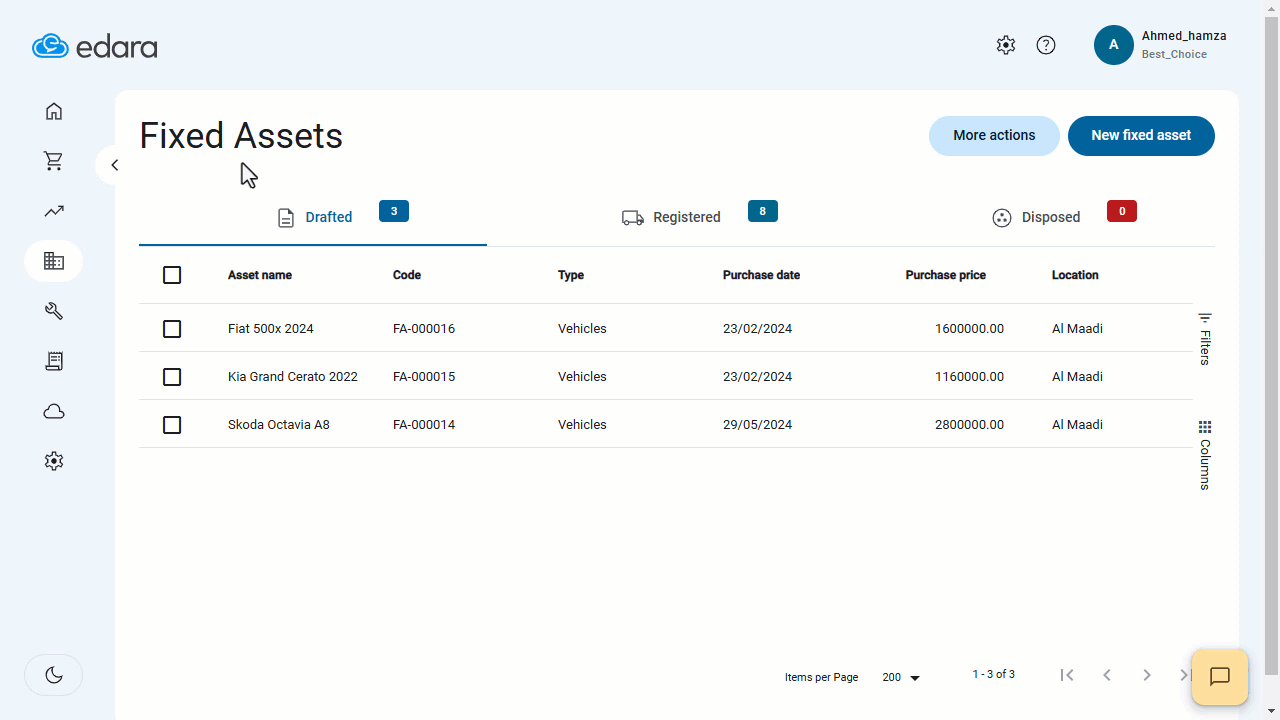Click the edara logo
Image resolution: width=1280 pixels, height=720 pixels.
tap(95, 46)
